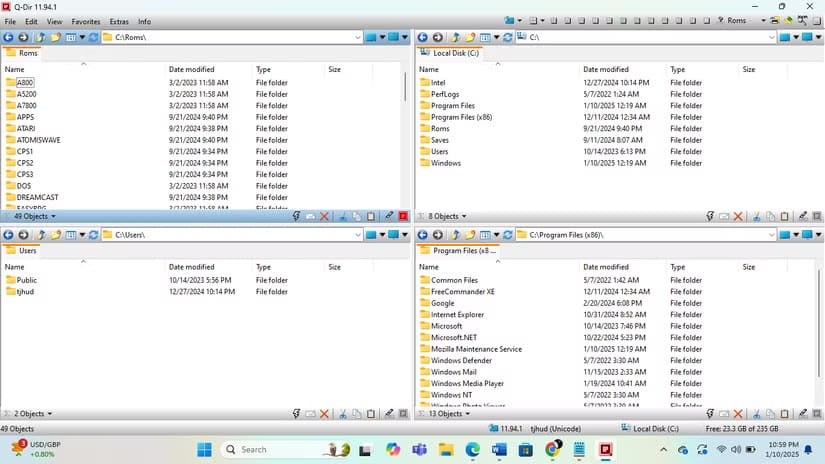Sort Program Files pane by Name column
This screenshot has height=464, width=825.
(x=429, y=267)
